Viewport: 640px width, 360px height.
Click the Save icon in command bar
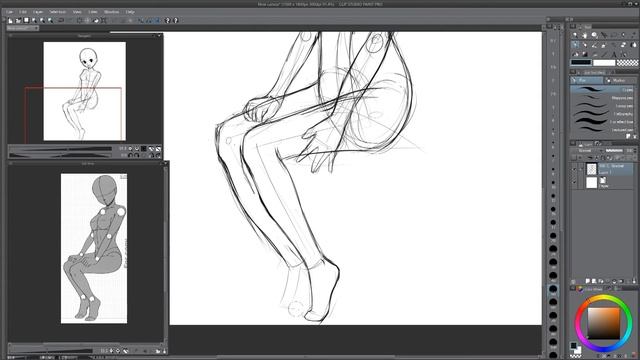(27, 20)
